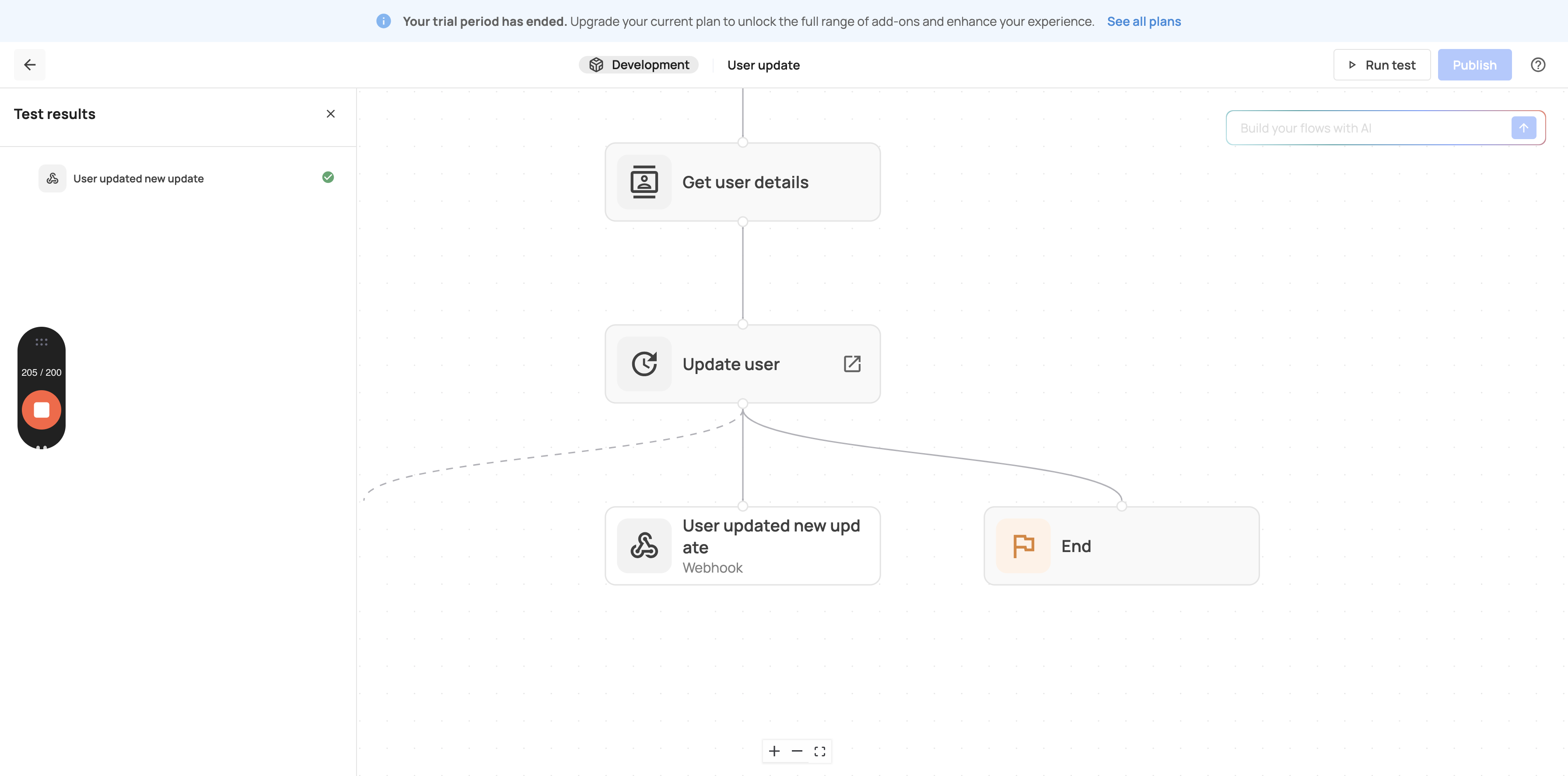Click the Development environment badge

click(x=638, y=64)
